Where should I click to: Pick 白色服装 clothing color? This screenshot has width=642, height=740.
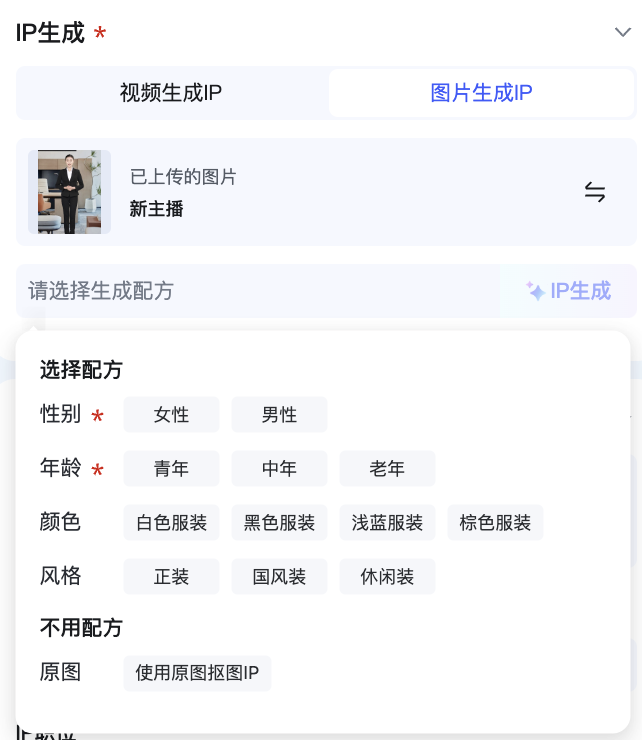tap(171, 522)
